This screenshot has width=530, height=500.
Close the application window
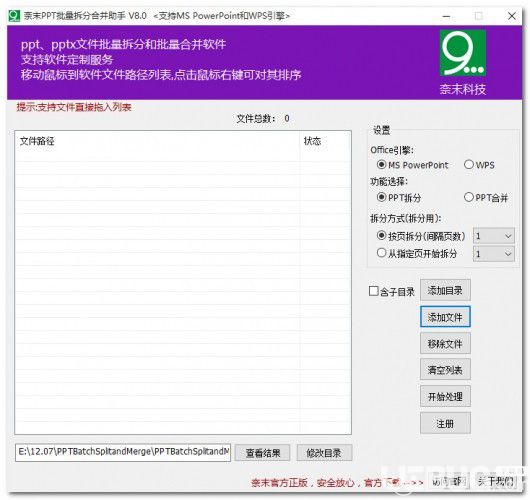point(512,16)
